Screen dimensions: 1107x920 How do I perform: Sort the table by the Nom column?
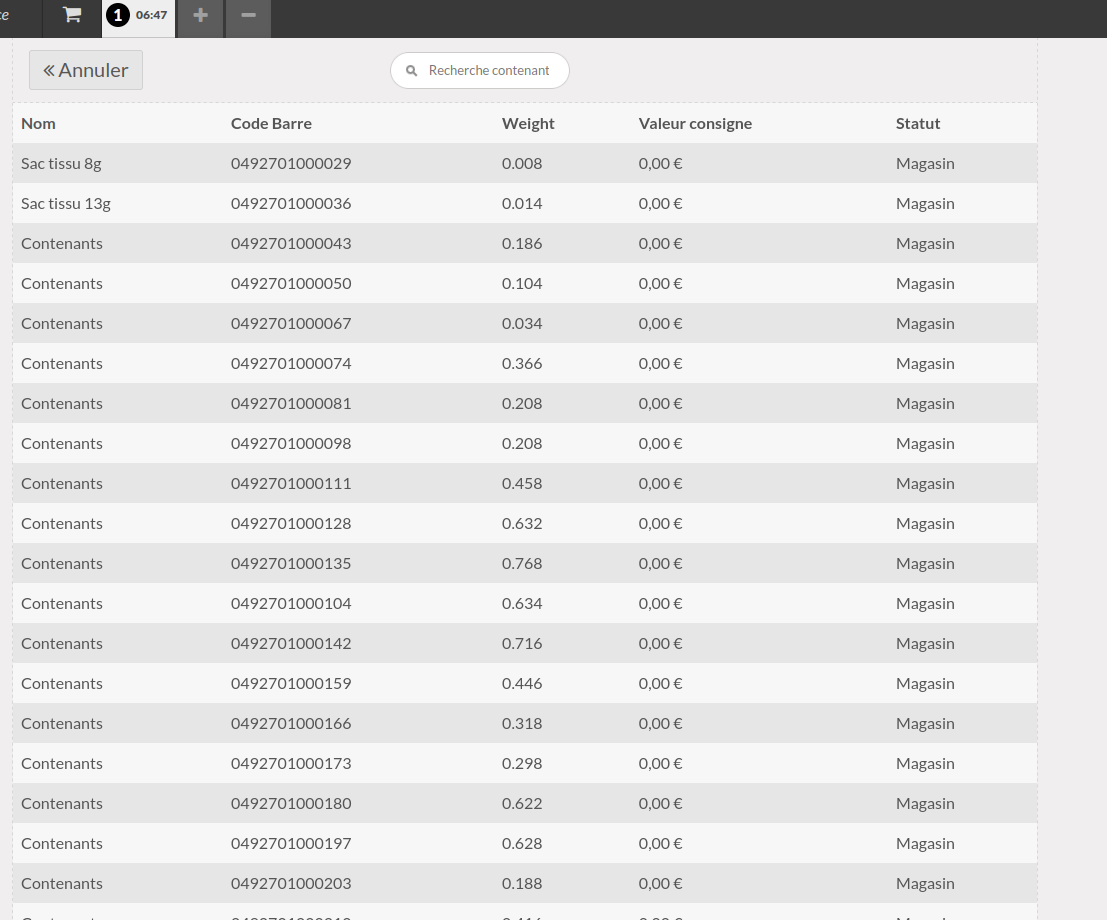pos(38,123)
